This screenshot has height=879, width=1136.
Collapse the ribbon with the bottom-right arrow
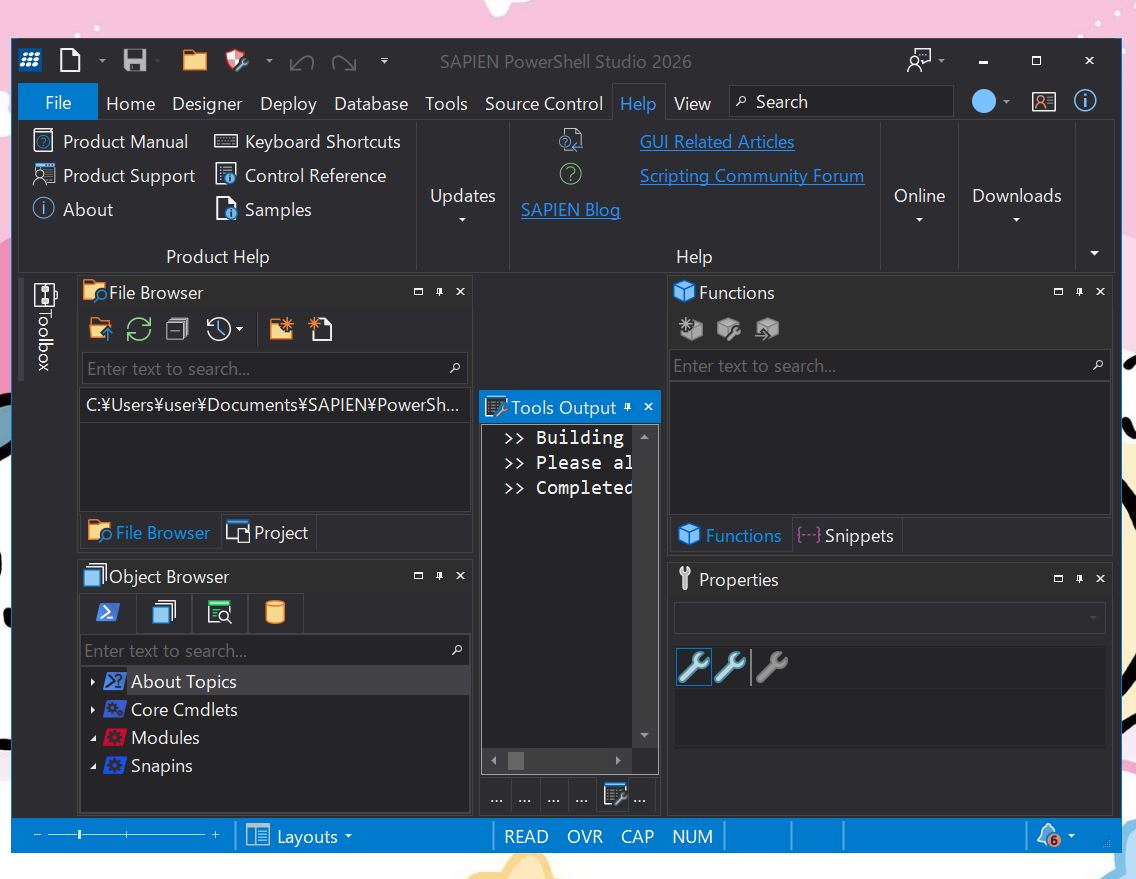point(1094,253)
